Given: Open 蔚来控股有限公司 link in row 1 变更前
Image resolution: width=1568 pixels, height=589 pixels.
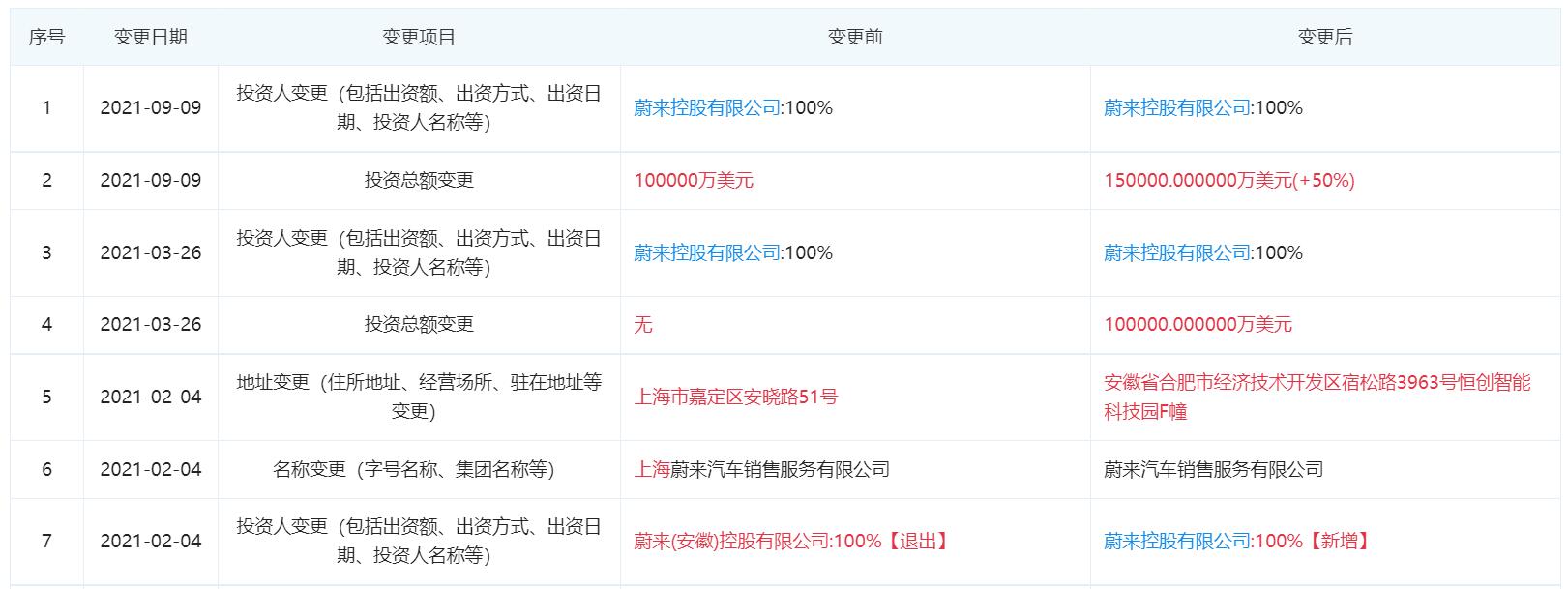Looking at the screenshot, I should point(707,108).
